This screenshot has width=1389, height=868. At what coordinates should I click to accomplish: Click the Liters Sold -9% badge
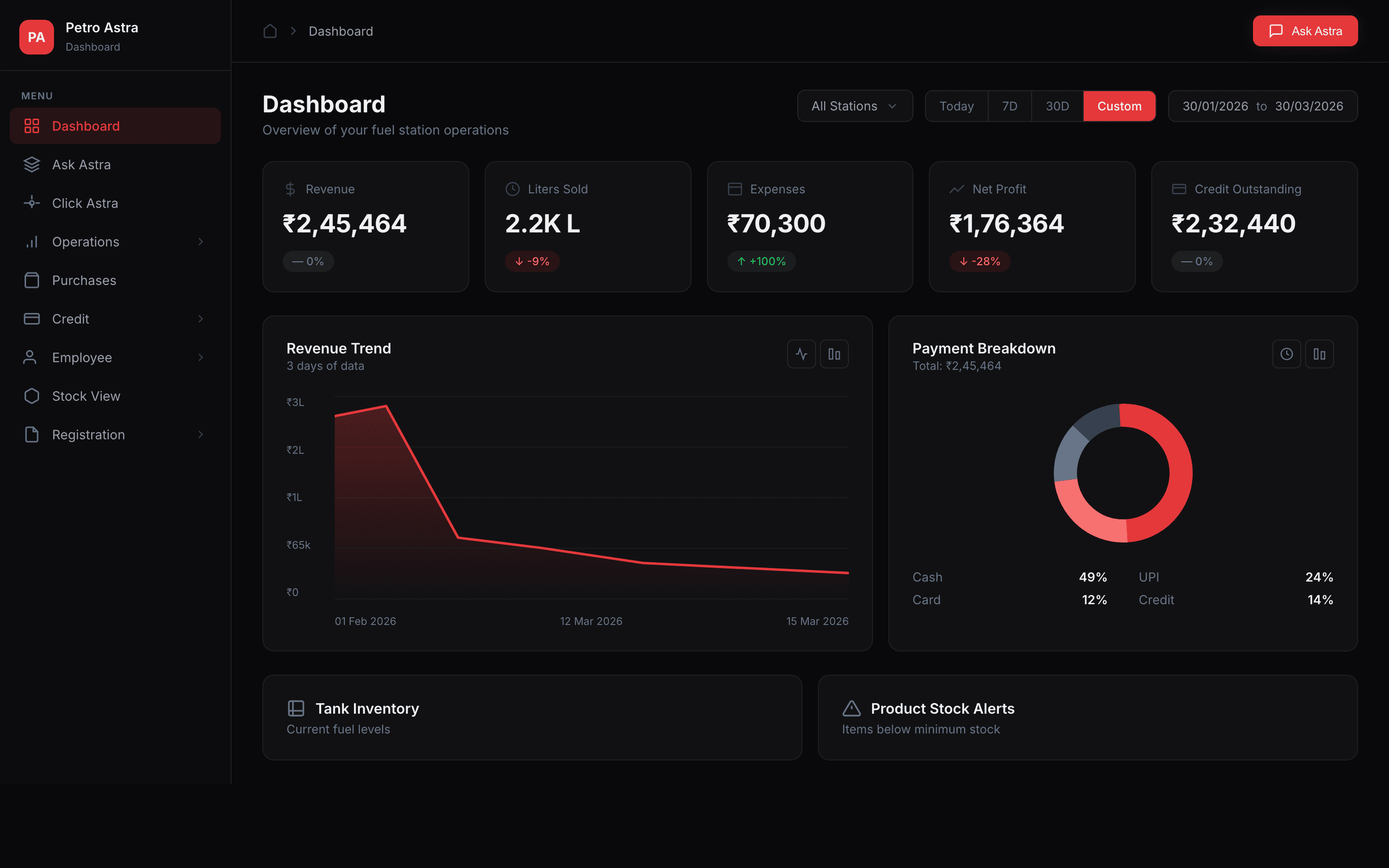[532, 261]
